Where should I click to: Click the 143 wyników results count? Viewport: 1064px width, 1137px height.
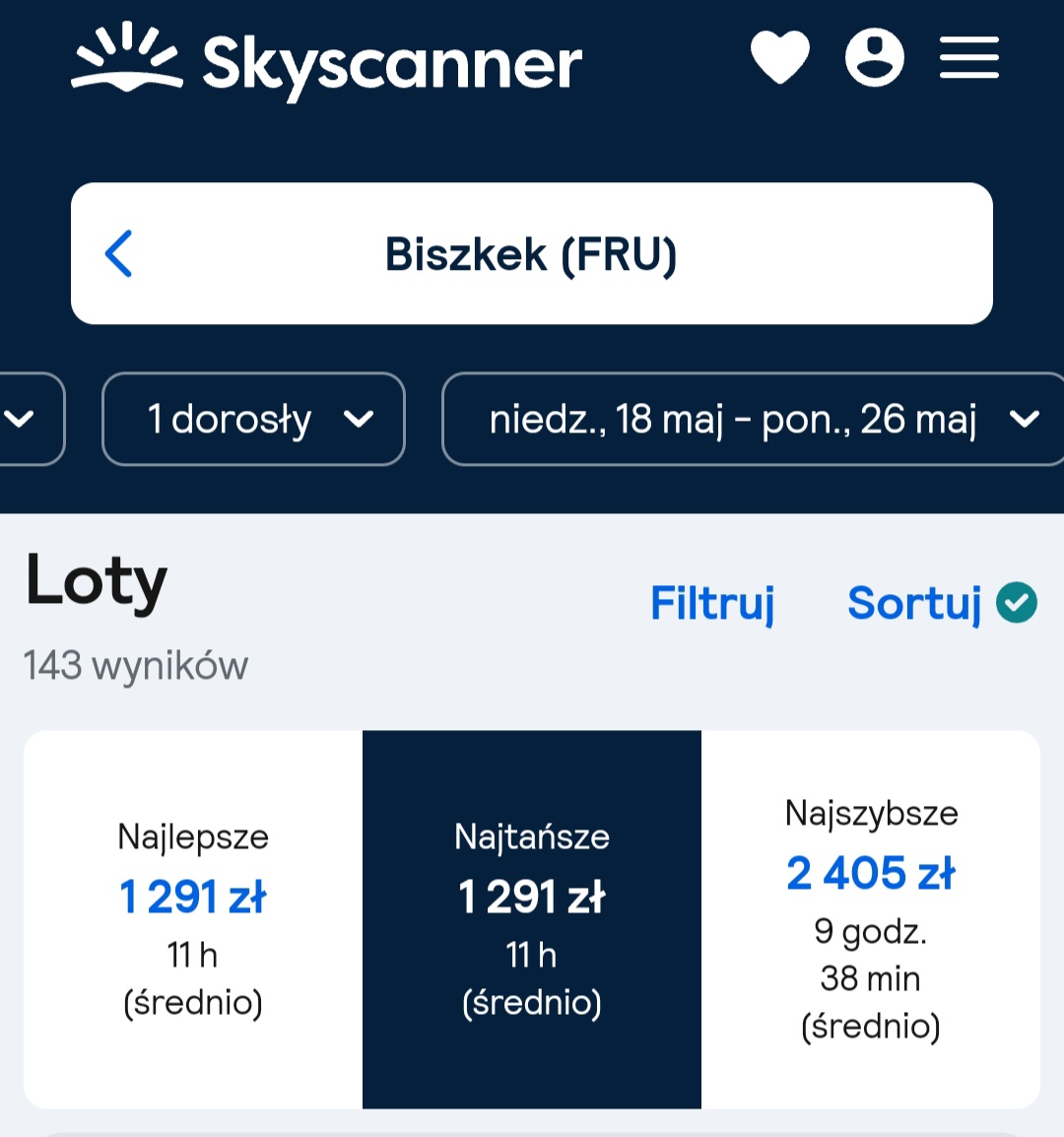tap(136, 665)
